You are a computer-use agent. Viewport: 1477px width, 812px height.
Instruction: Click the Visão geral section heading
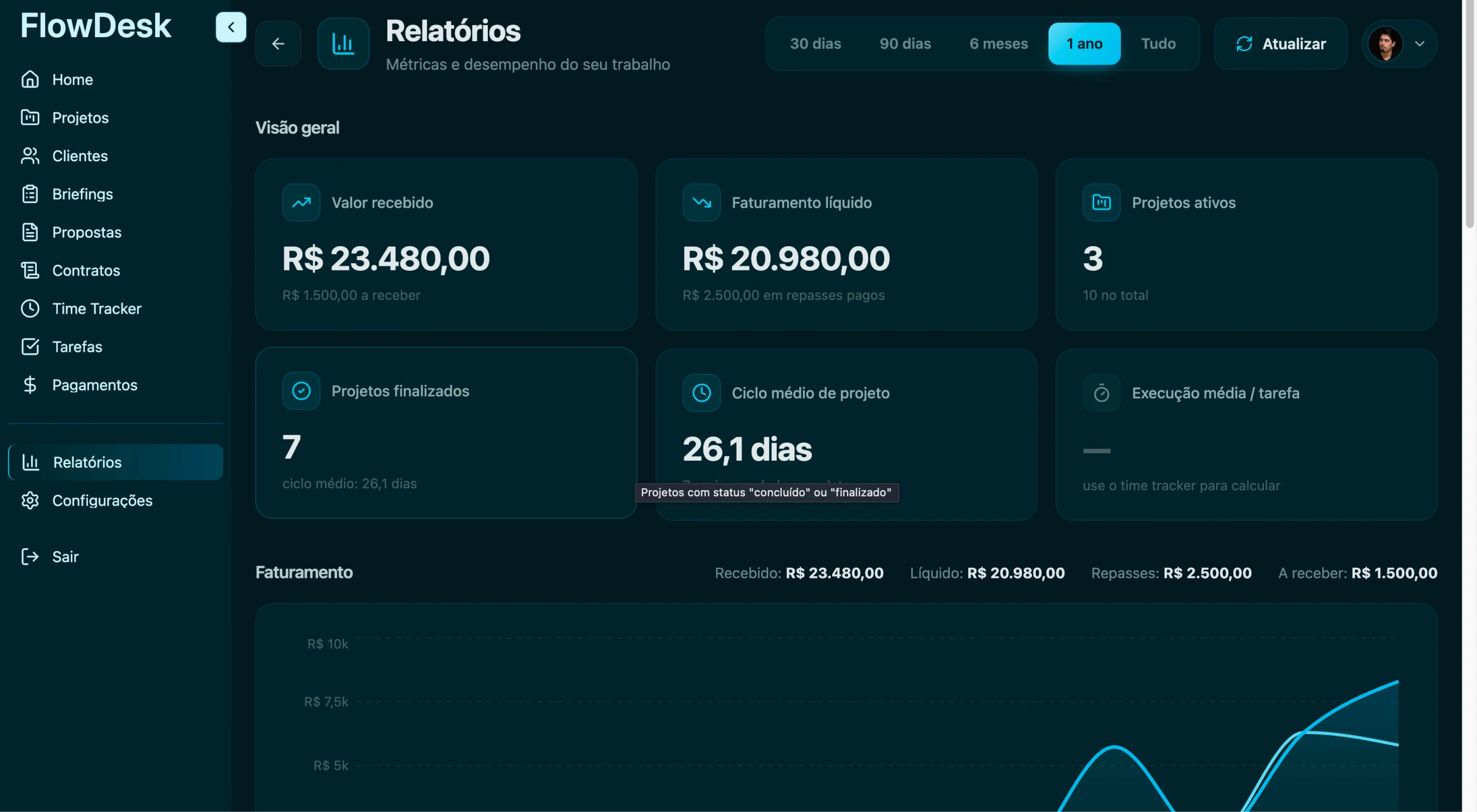point(297,127)
